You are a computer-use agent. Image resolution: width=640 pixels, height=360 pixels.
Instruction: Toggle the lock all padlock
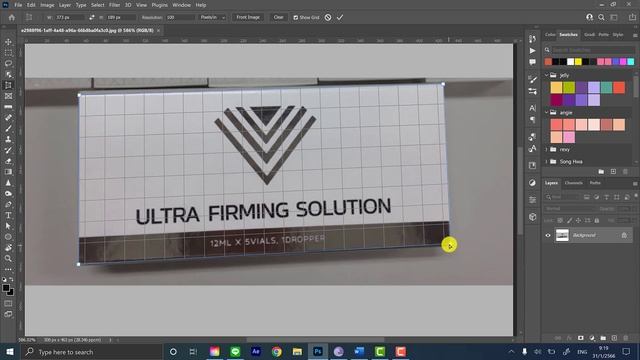point(597,220)
